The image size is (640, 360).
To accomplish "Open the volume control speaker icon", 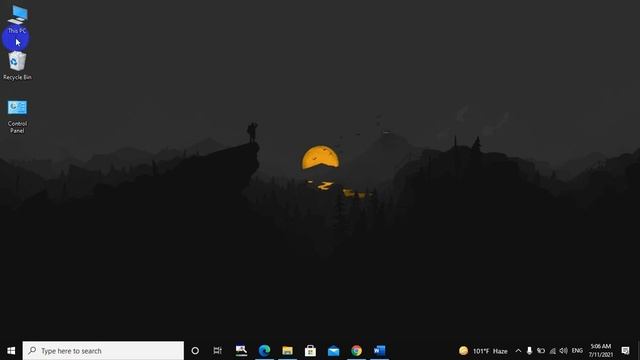I will pos(564,351).
